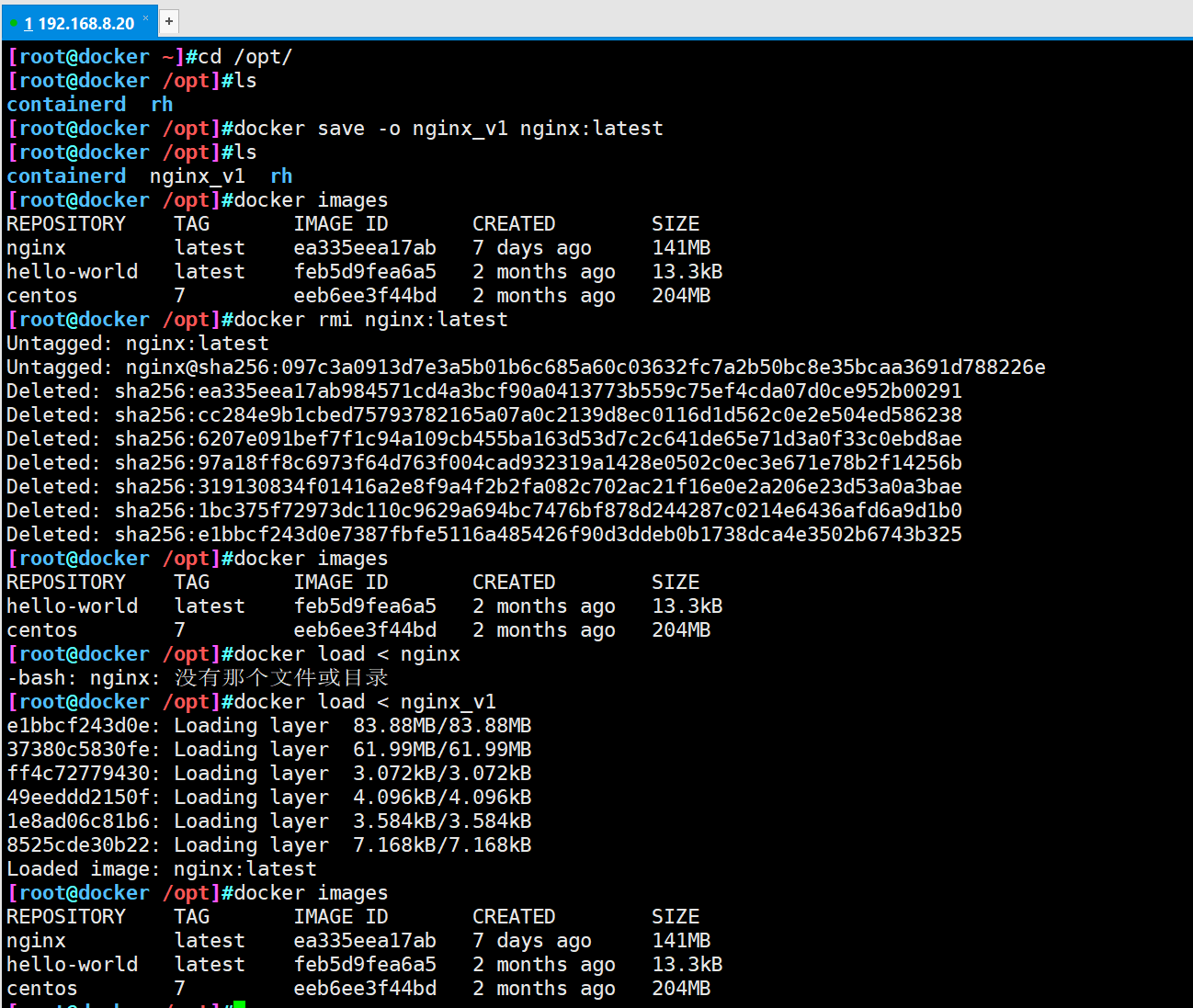Click the '3.072kB/3.072kB' layer progress value
Viewport: 1193px width, 1008px height.
442,774
